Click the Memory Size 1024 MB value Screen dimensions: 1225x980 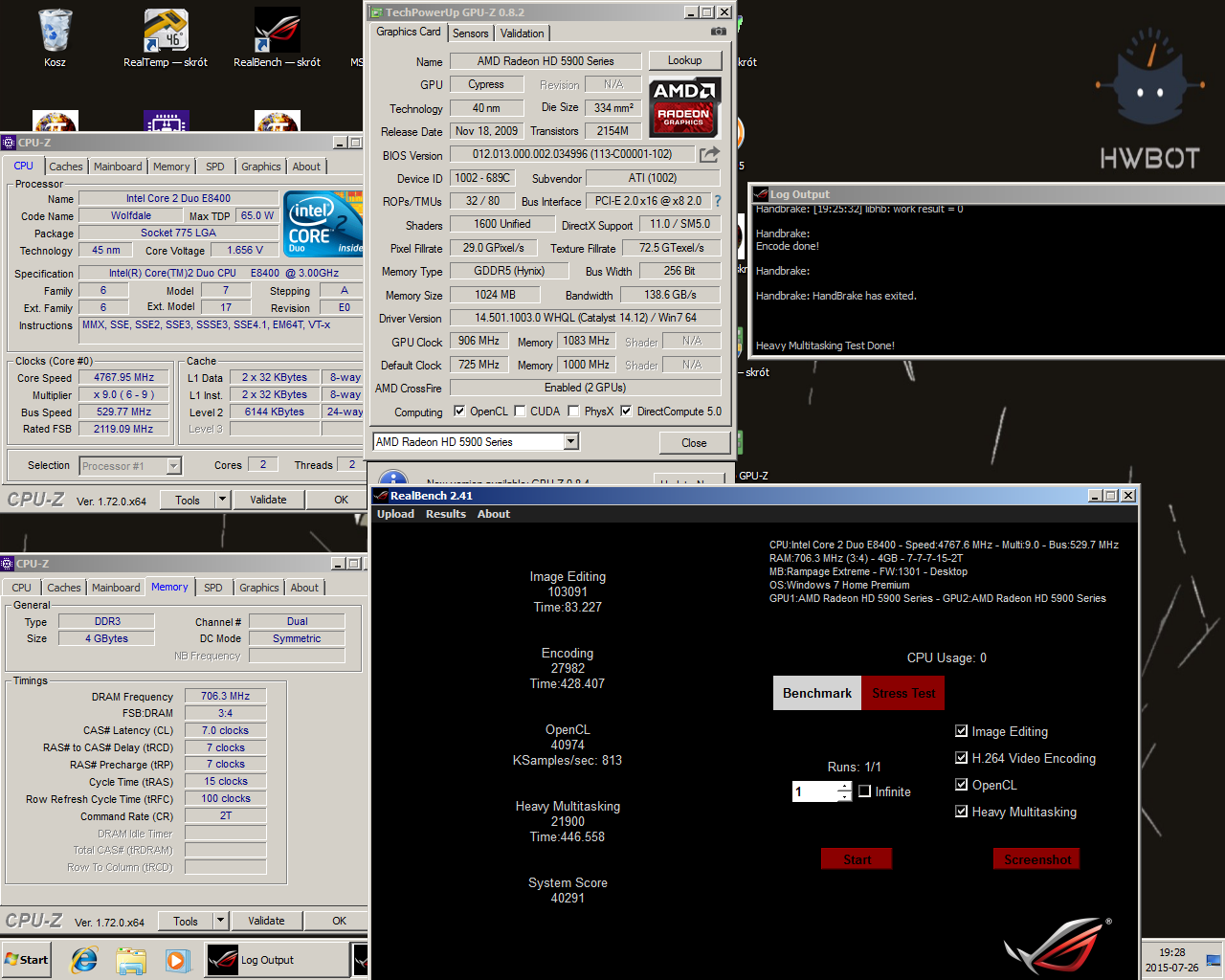click(495, 295)
